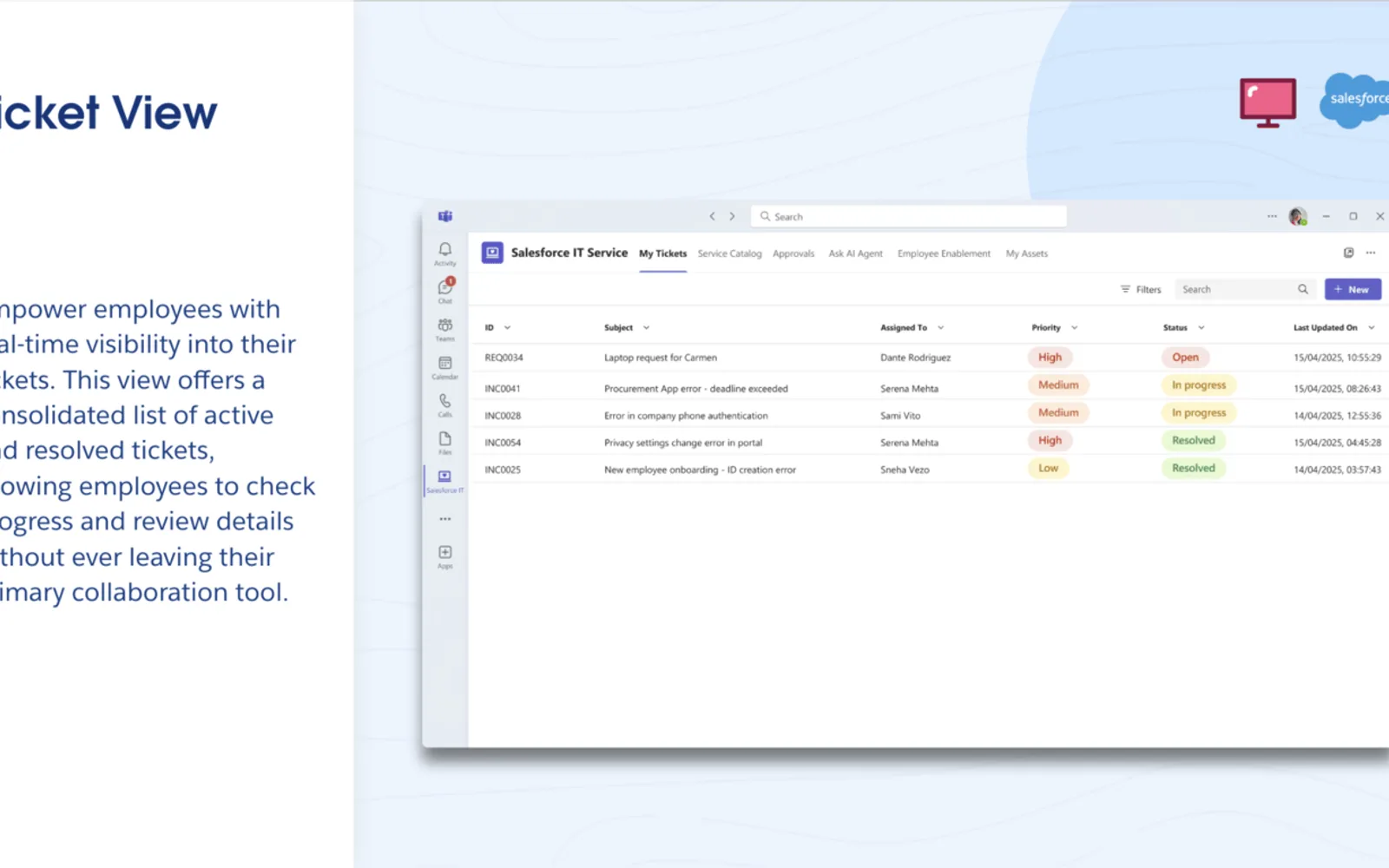Click High priority badge for REQ0034
Image resolution: width=1389 pixels, height=868 pixels.
[x=1050, y=357]
